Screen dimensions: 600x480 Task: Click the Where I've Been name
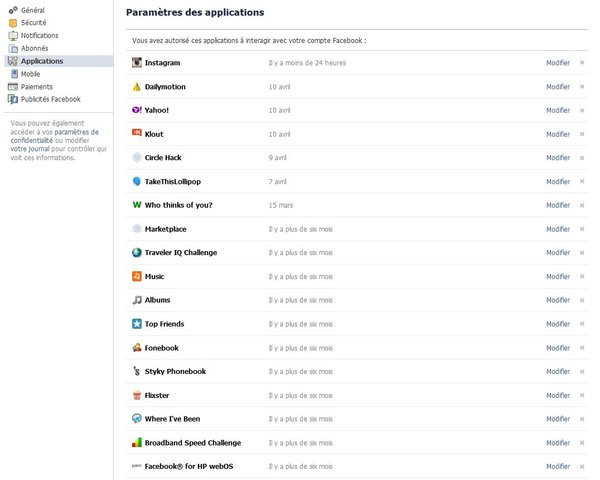click(x=172, y=419)
